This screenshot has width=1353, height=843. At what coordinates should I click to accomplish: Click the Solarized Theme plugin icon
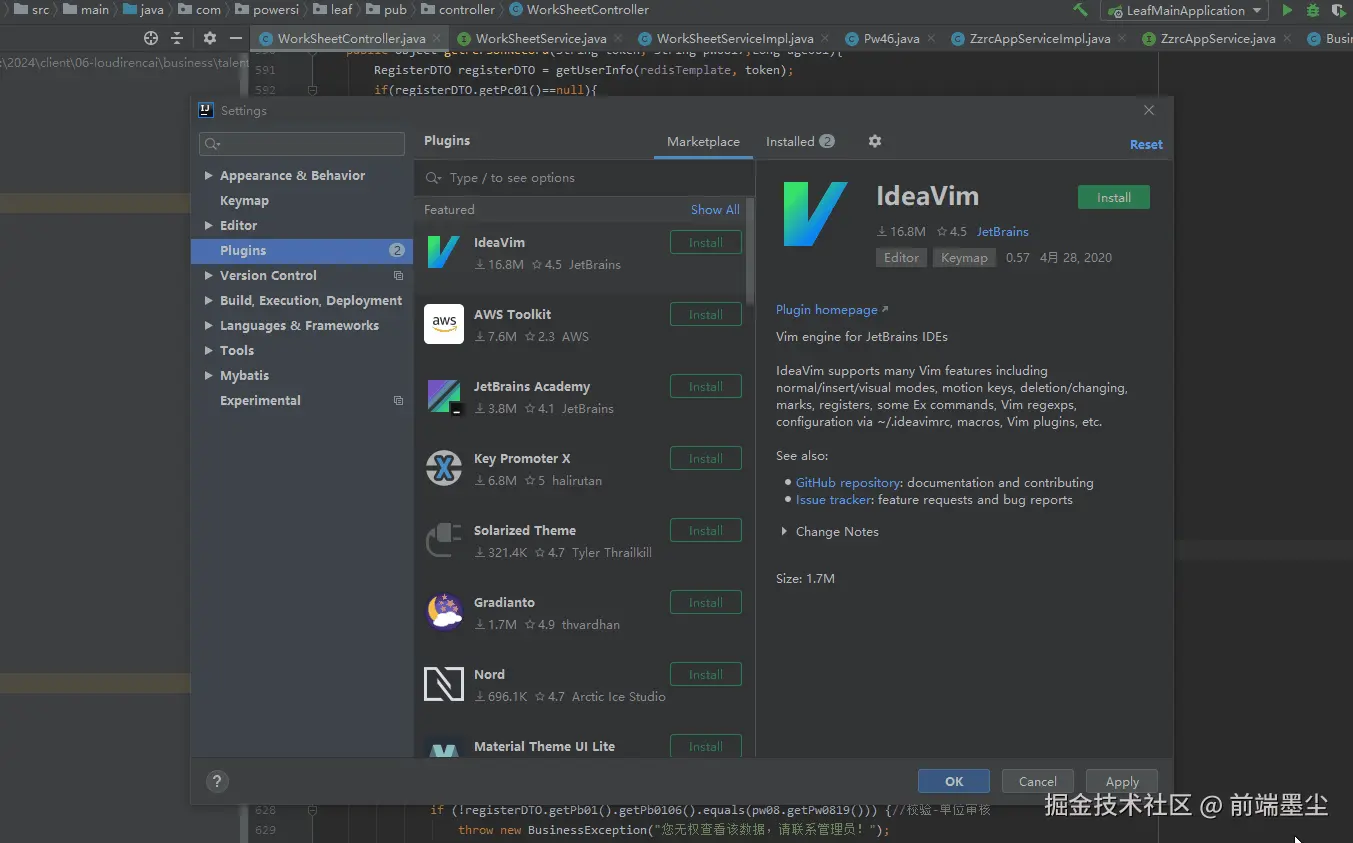tap(444, 540)
